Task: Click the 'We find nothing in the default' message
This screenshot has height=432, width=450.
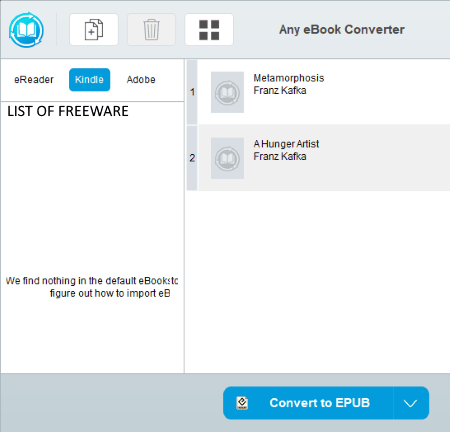Action: click(x=92, y=287)
